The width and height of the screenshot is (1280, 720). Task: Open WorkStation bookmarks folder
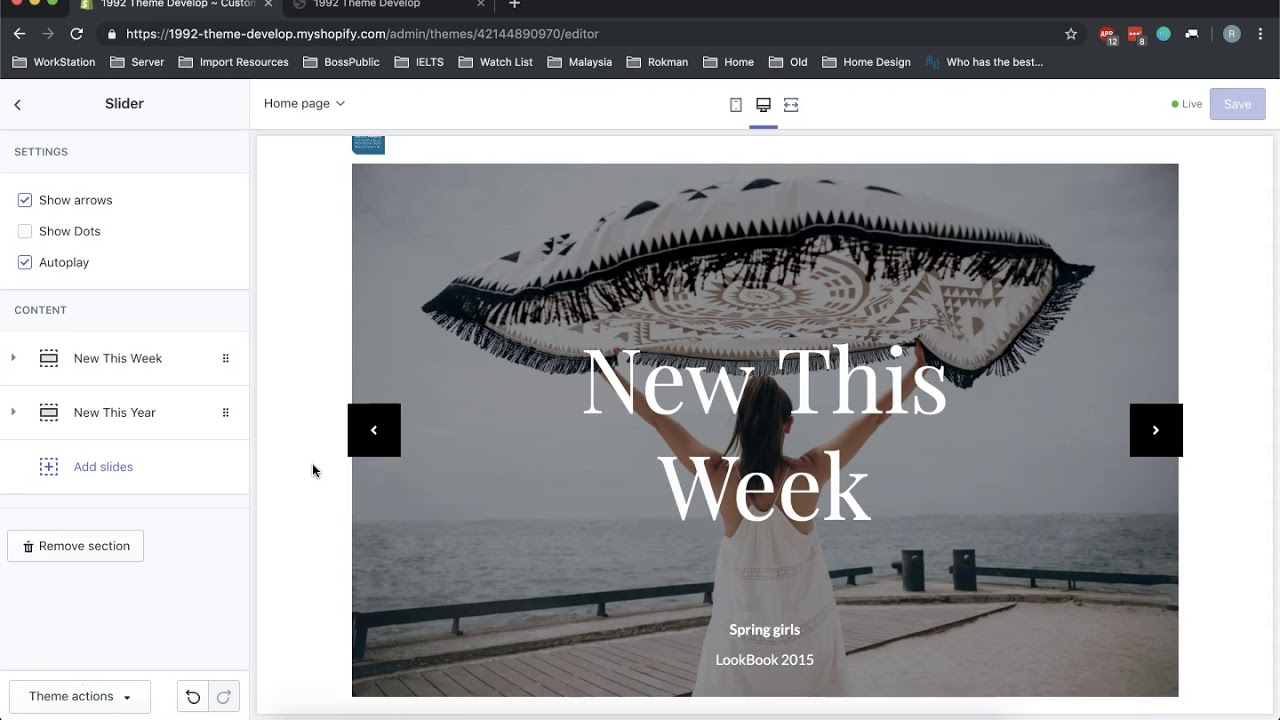pyautogui.click(x=53, y=62)
